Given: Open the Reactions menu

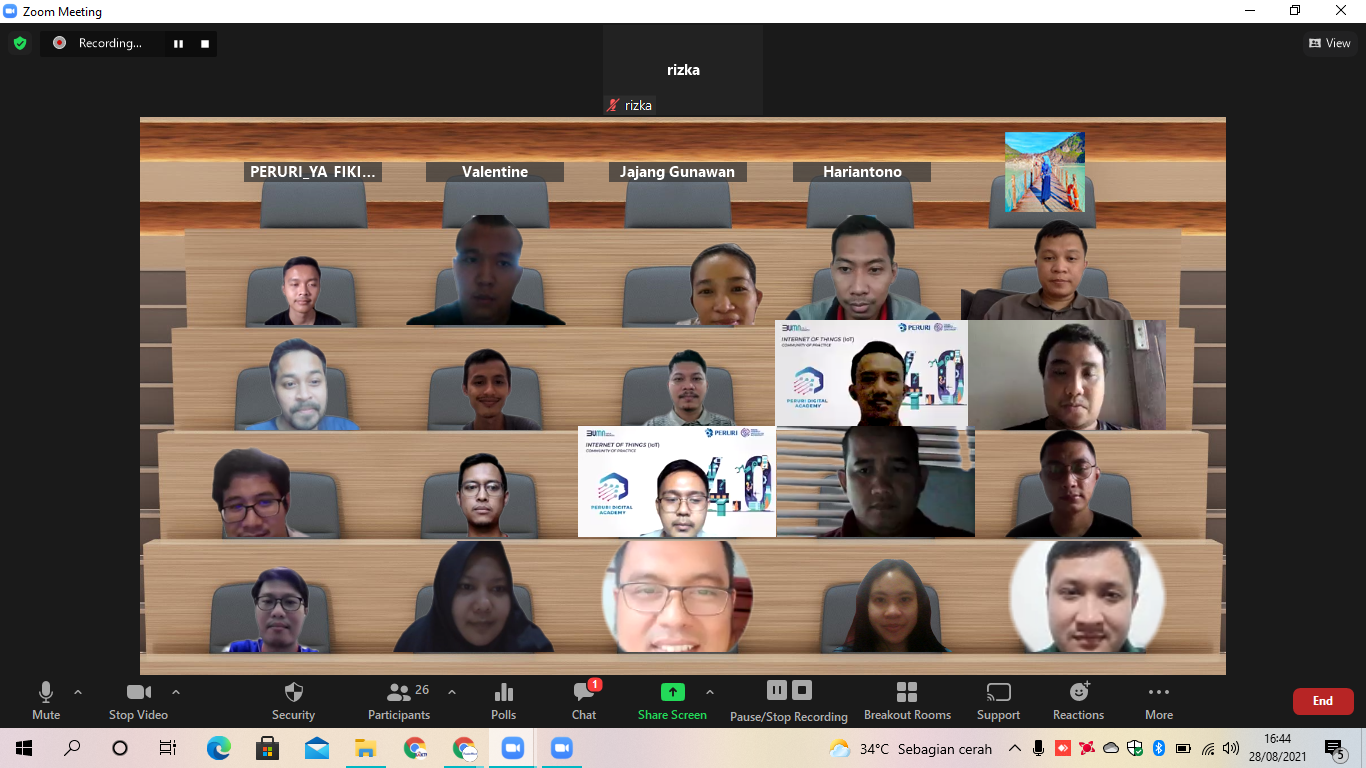Looking at the screenshot, I should [1078, 701].
